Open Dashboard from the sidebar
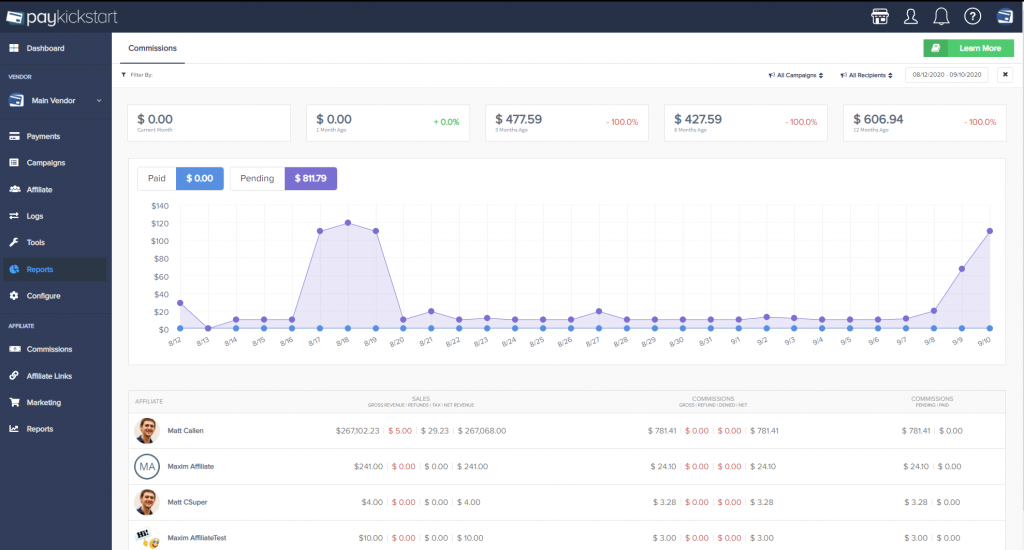 point(45,48)
